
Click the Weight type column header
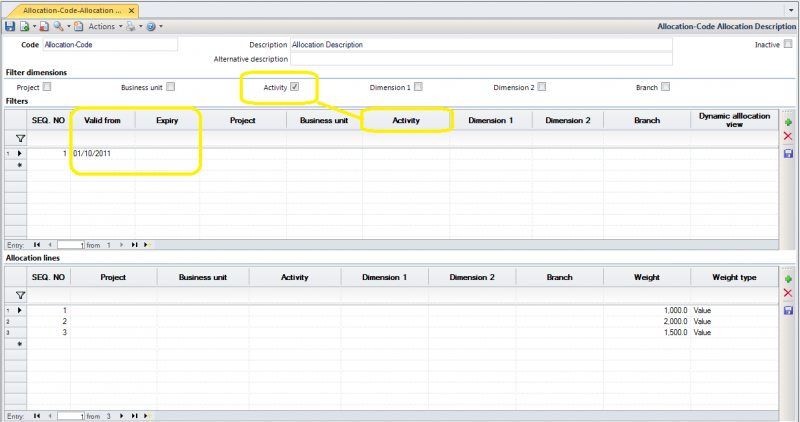point(734,277)
